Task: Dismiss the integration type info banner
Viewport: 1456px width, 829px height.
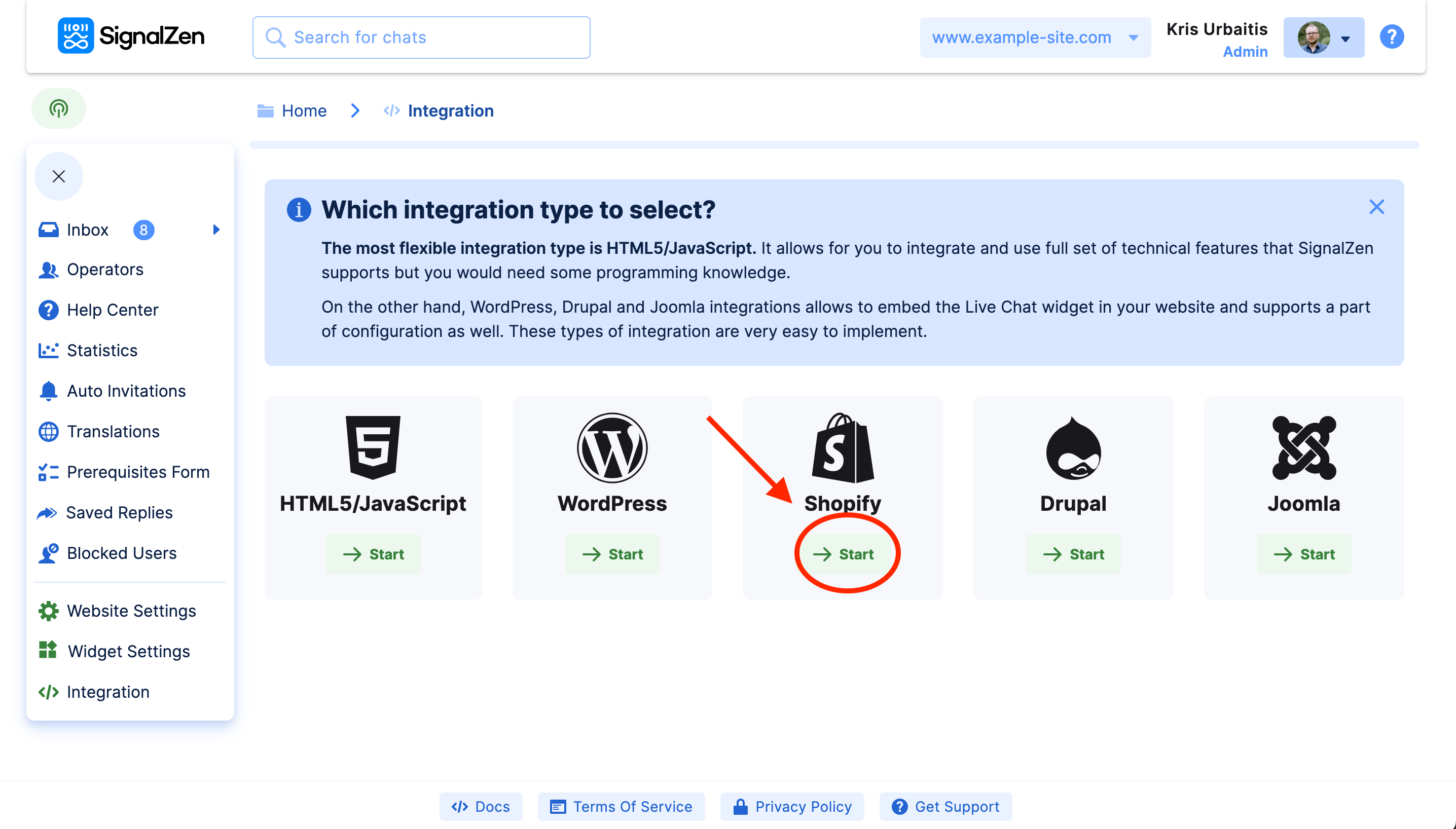Action: point(1376,207)
